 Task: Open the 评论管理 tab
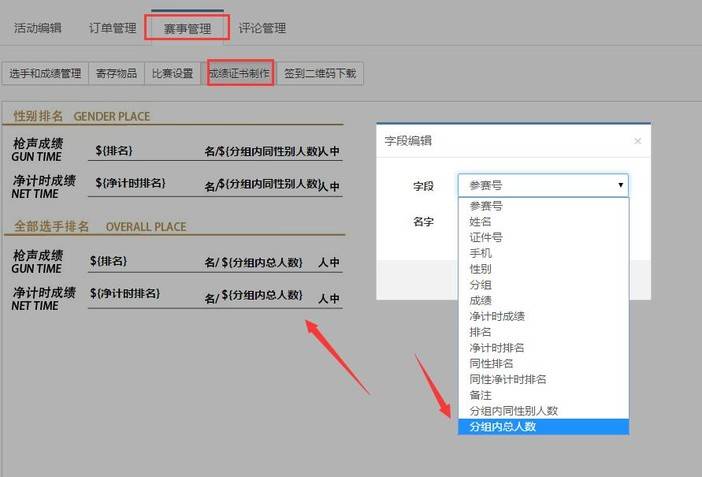[262, 28]
